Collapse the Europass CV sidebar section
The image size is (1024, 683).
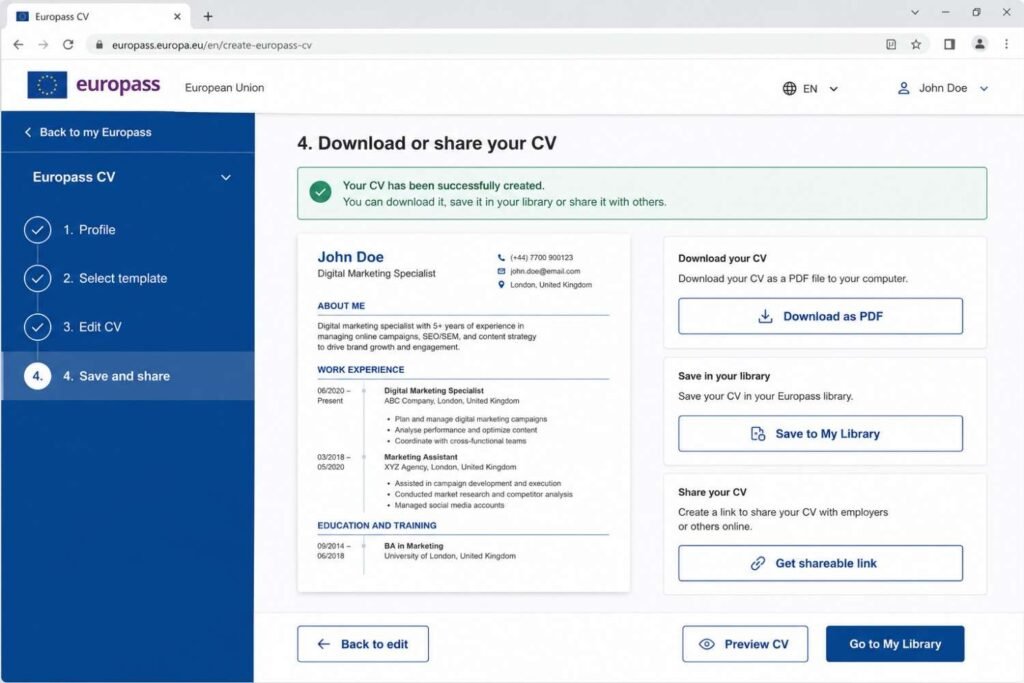click(225, 178)
